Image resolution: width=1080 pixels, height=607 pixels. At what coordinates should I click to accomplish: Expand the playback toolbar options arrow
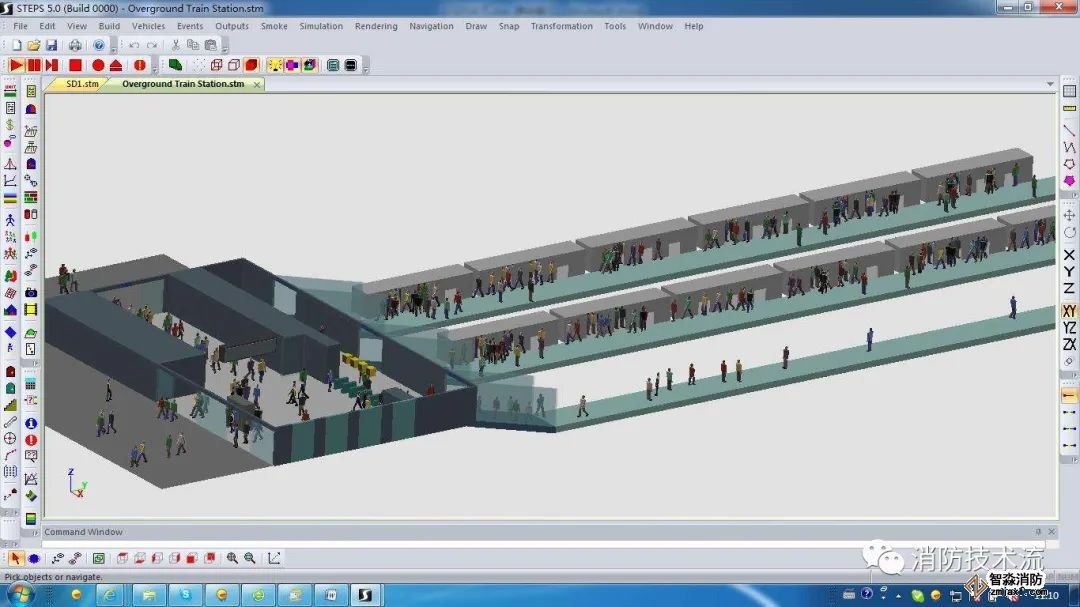tap(153, 67)
